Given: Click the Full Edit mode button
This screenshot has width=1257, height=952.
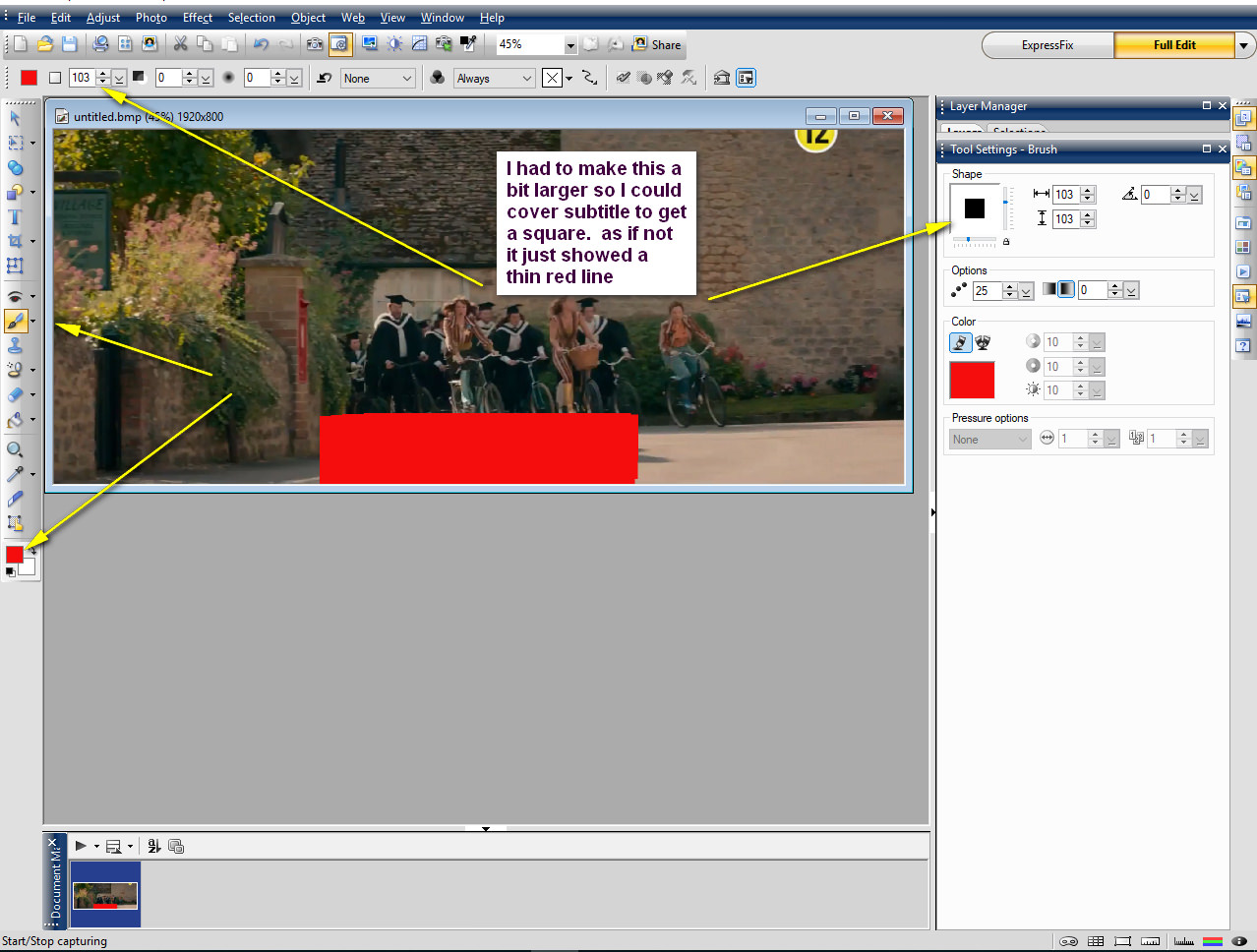Looking at the screenshot, I should [1174, 45].
